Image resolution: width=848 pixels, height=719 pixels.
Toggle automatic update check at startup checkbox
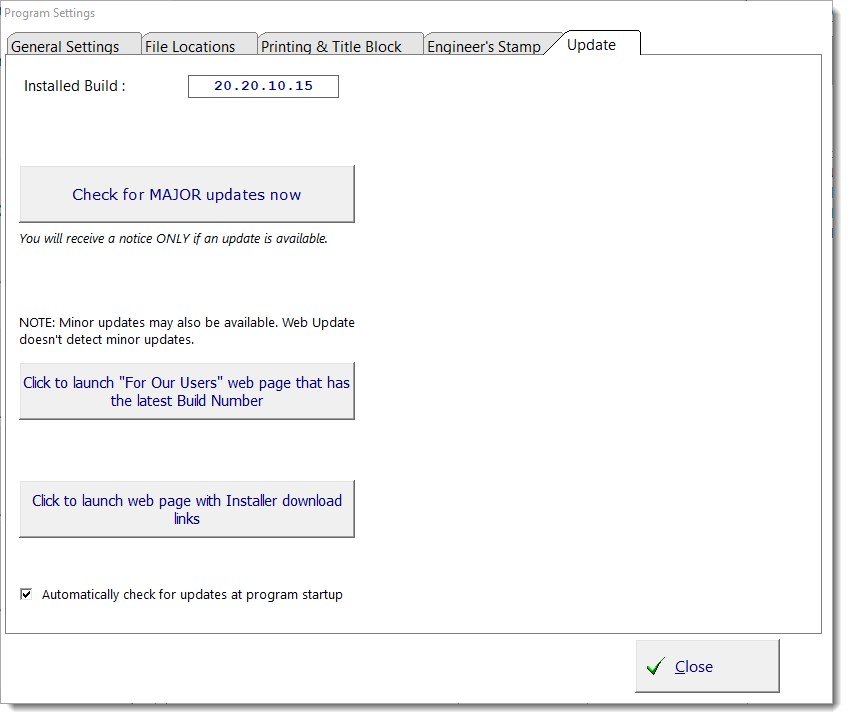[26, 594]
